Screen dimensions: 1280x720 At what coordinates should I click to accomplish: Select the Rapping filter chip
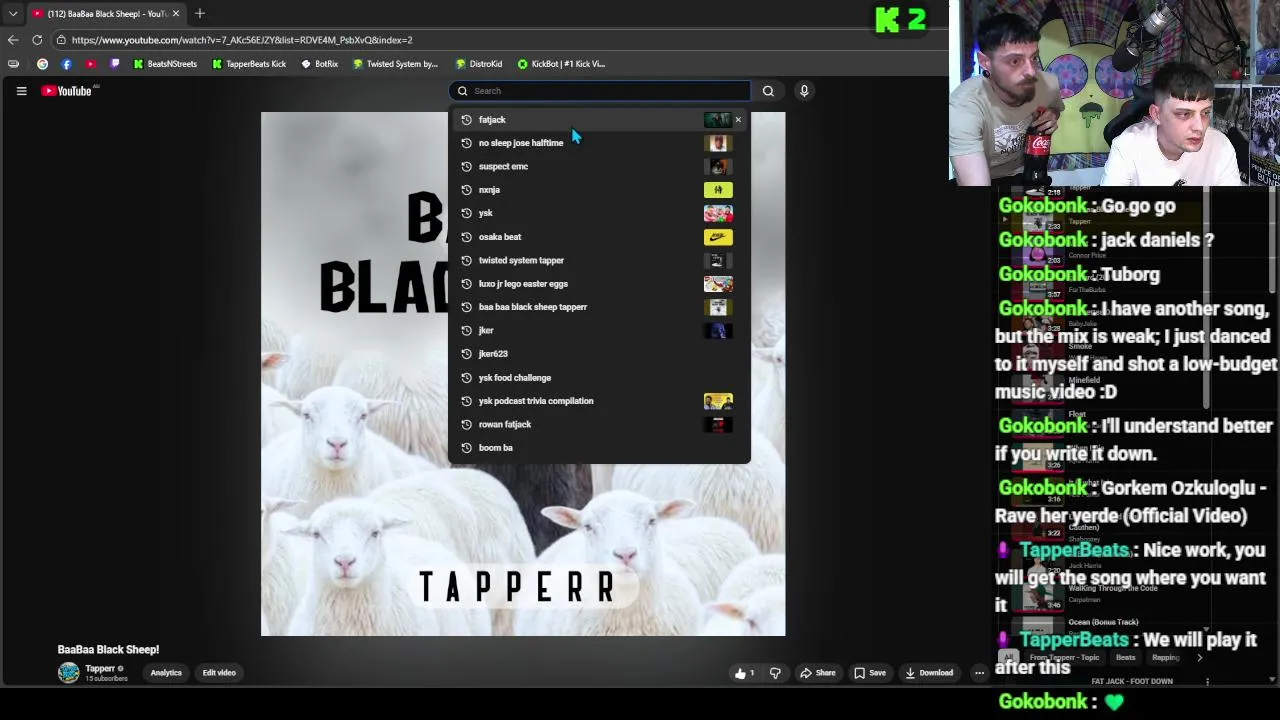click(1165, 658)
